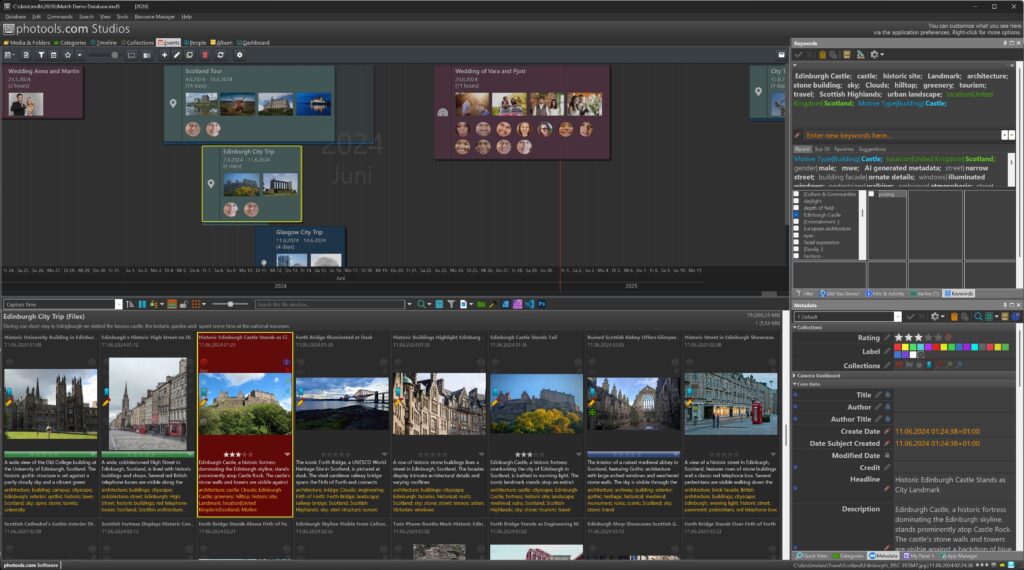Check the depth of field checkbox

click(796, 208)
